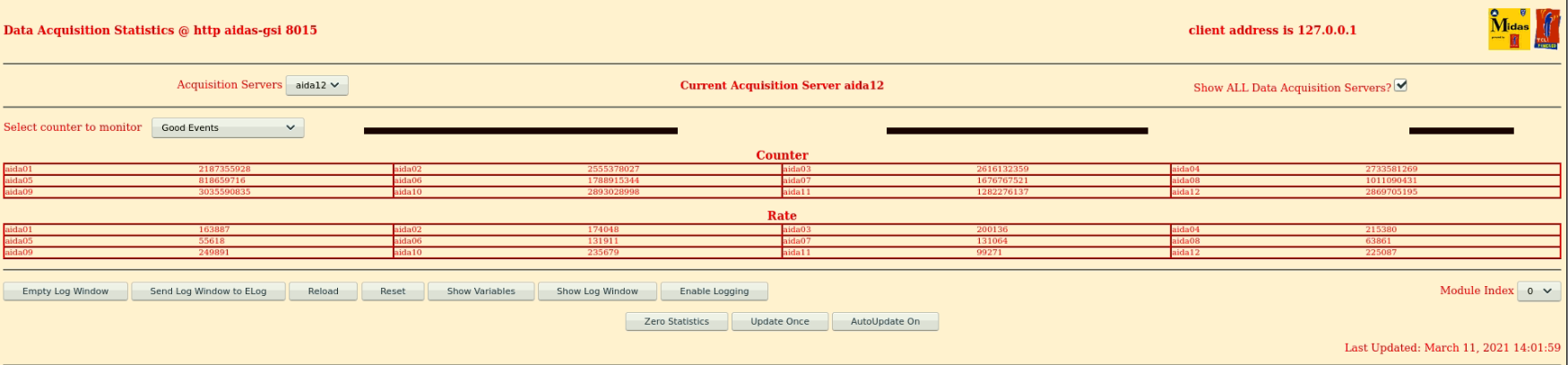Click rate value 131064 for aida07
The image size is (1568, 365).
pyautogui.click(x=992, y=241)
